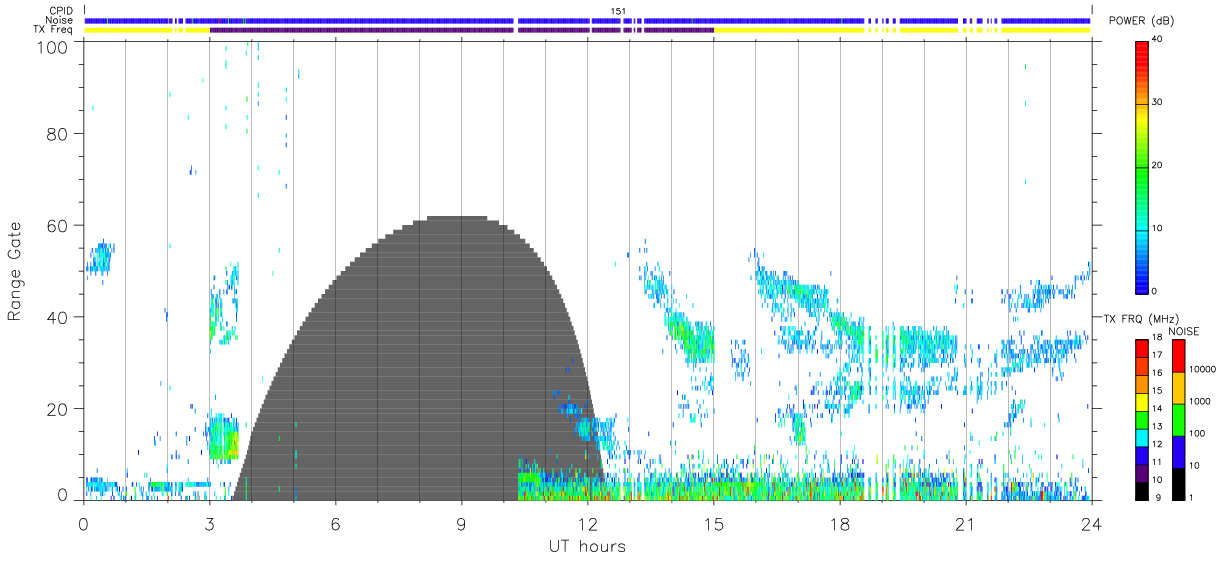Select the 1000 label in NOISE legend
The width and height of the screenshot is (1228, 567).
pyautogui.click(x=1202, y=401)
